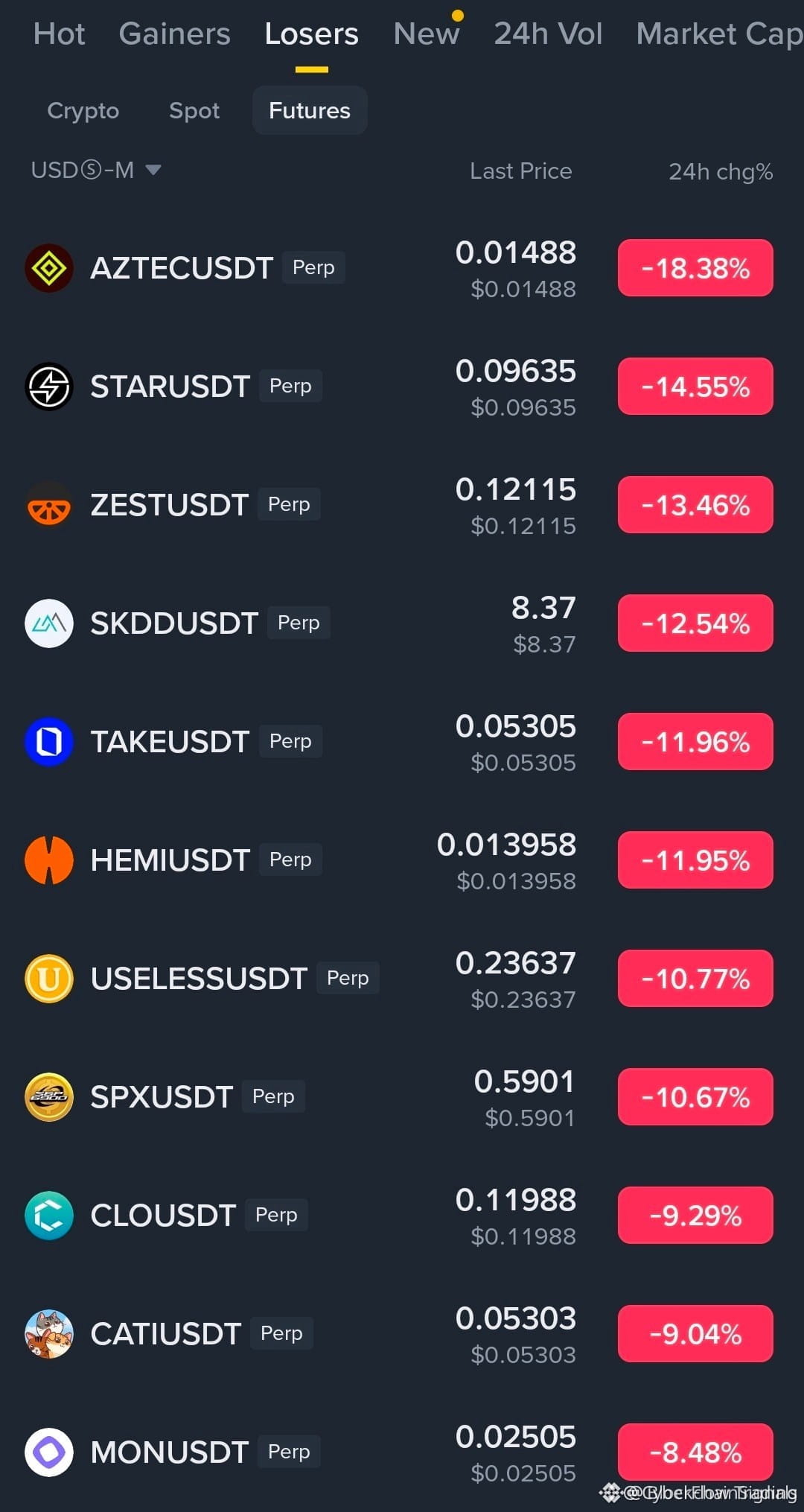Screen dimensions: 804x1512
Task: Select the Futures filter
Action: (x=310, y=110)
